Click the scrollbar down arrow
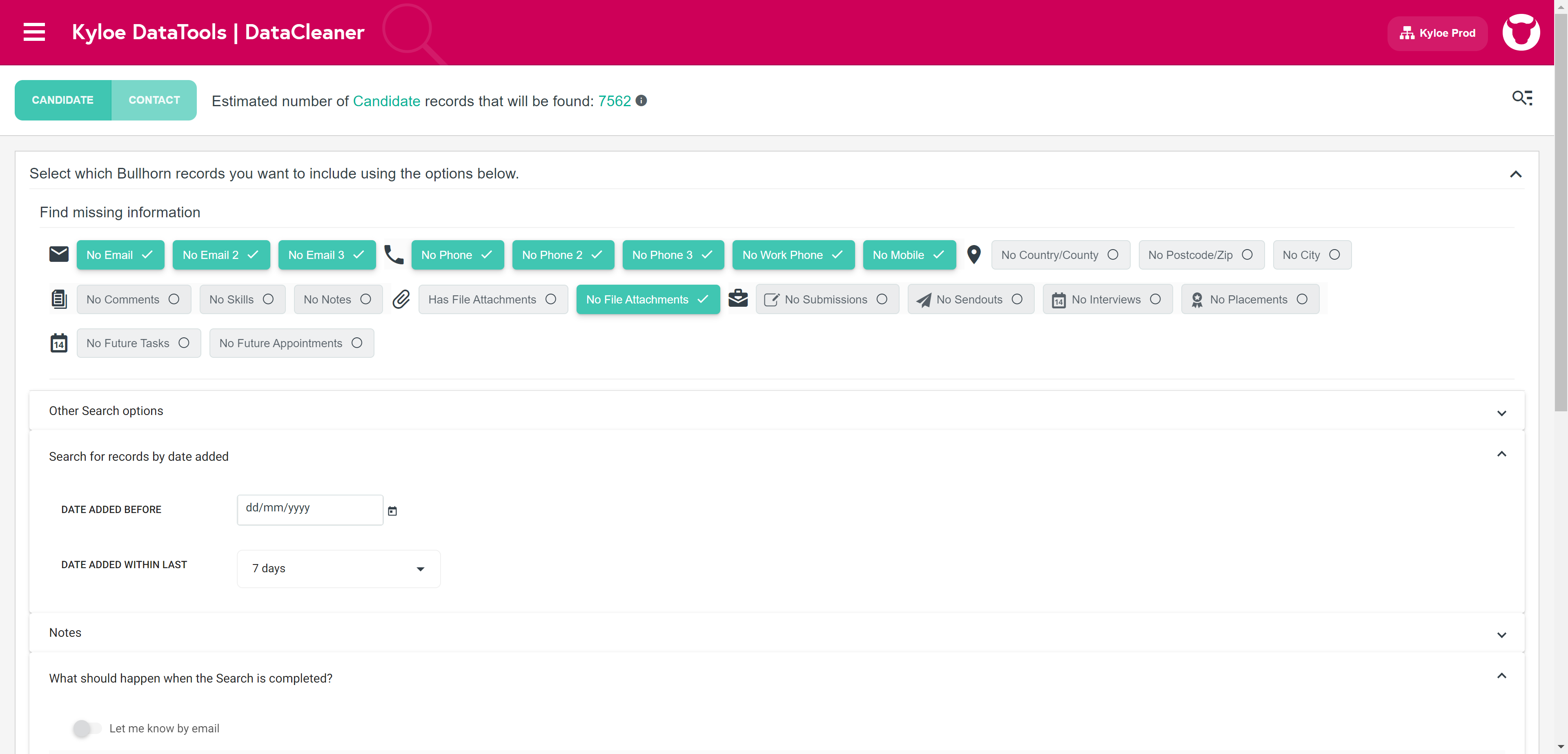Screen dimensions: 1568x754 tap(1561, 747)
